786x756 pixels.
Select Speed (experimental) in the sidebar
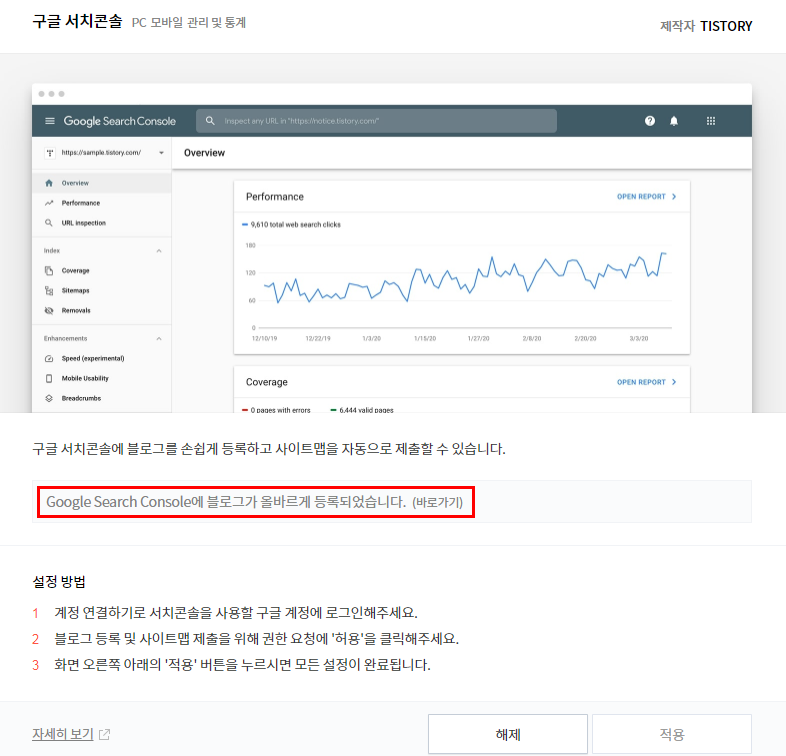(102, 358)
